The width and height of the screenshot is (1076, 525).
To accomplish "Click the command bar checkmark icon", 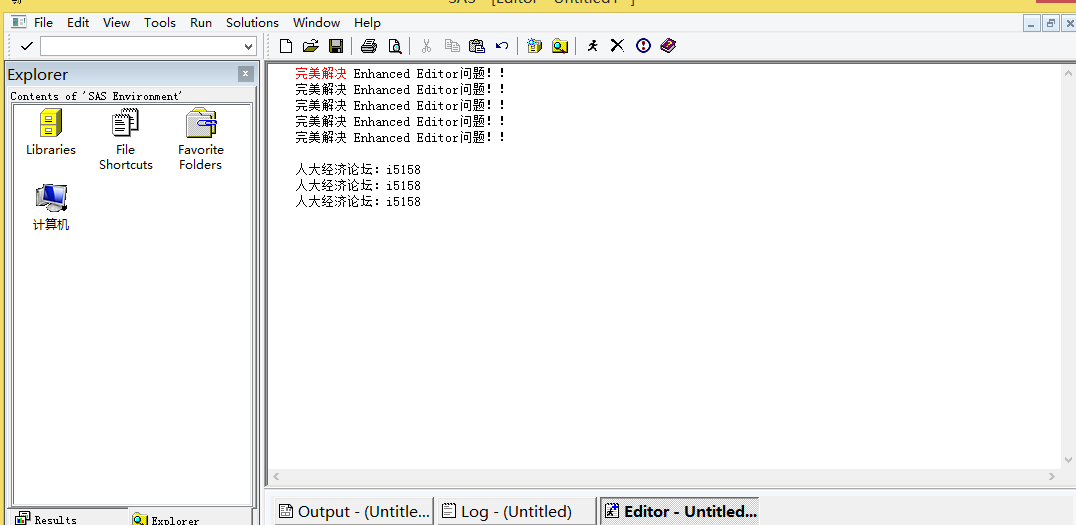I will pos(27,46).
